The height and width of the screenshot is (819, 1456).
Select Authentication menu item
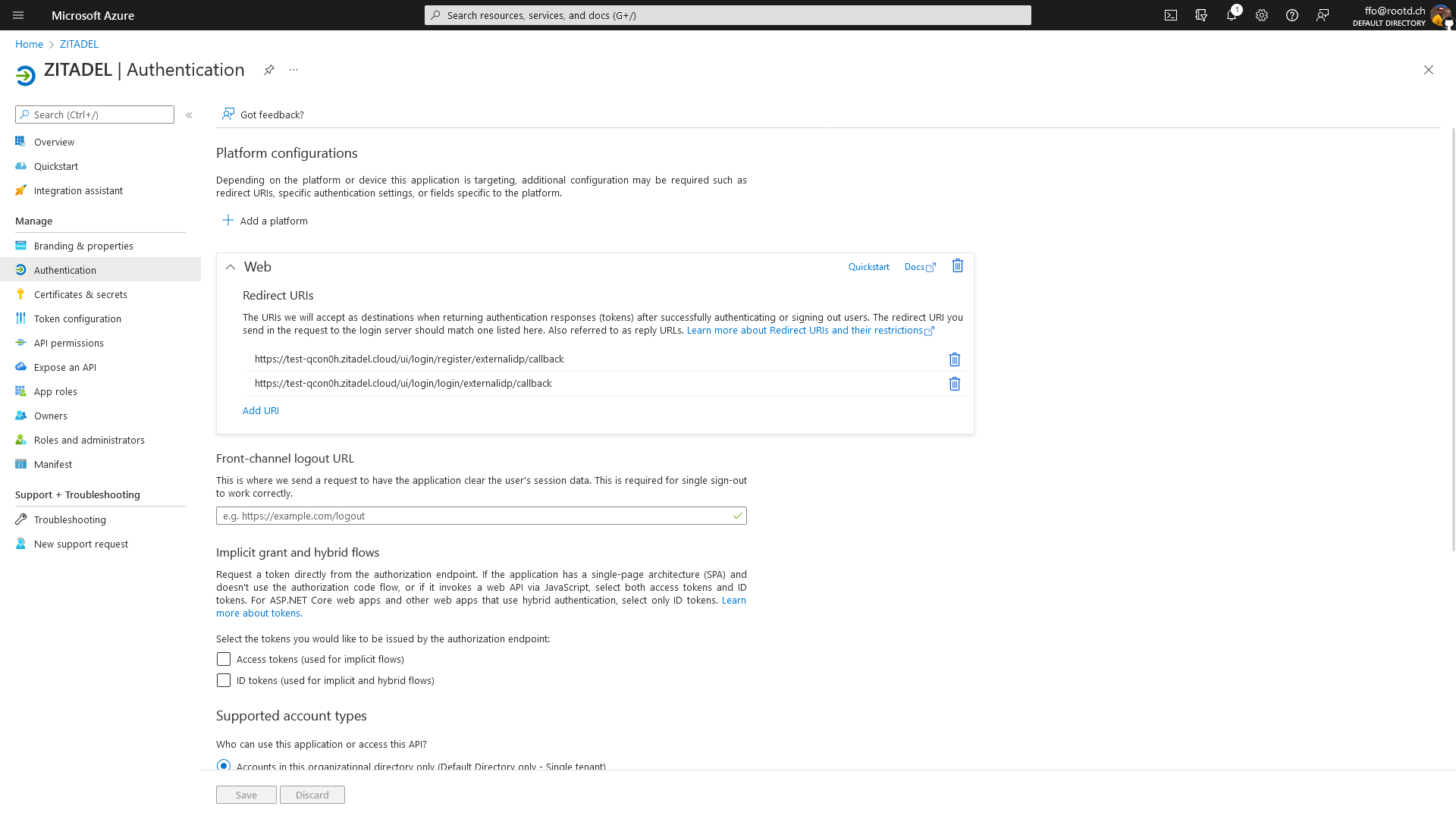pos(100,270)
